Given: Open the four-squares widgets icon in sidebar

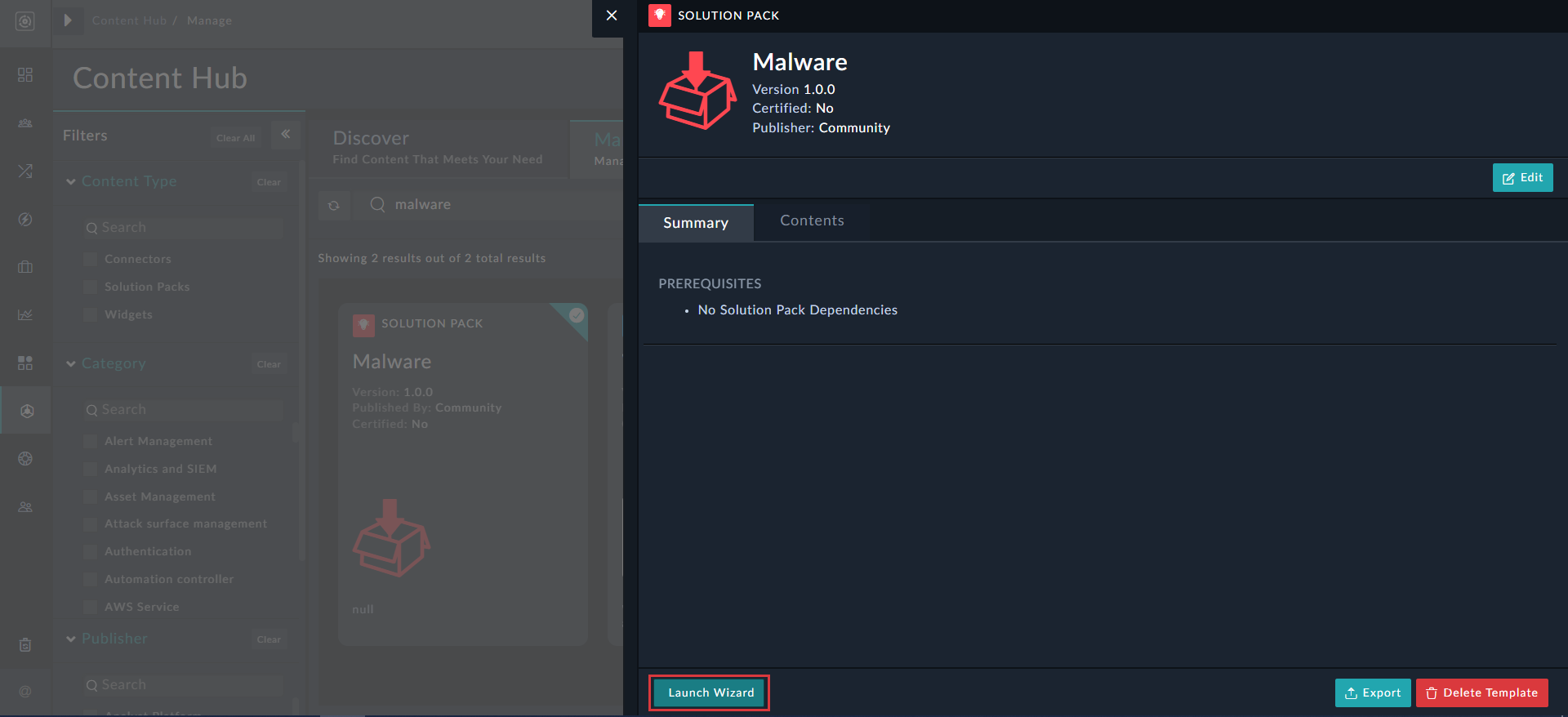Looking at the screenshot, I should click(x=25, y=363).
